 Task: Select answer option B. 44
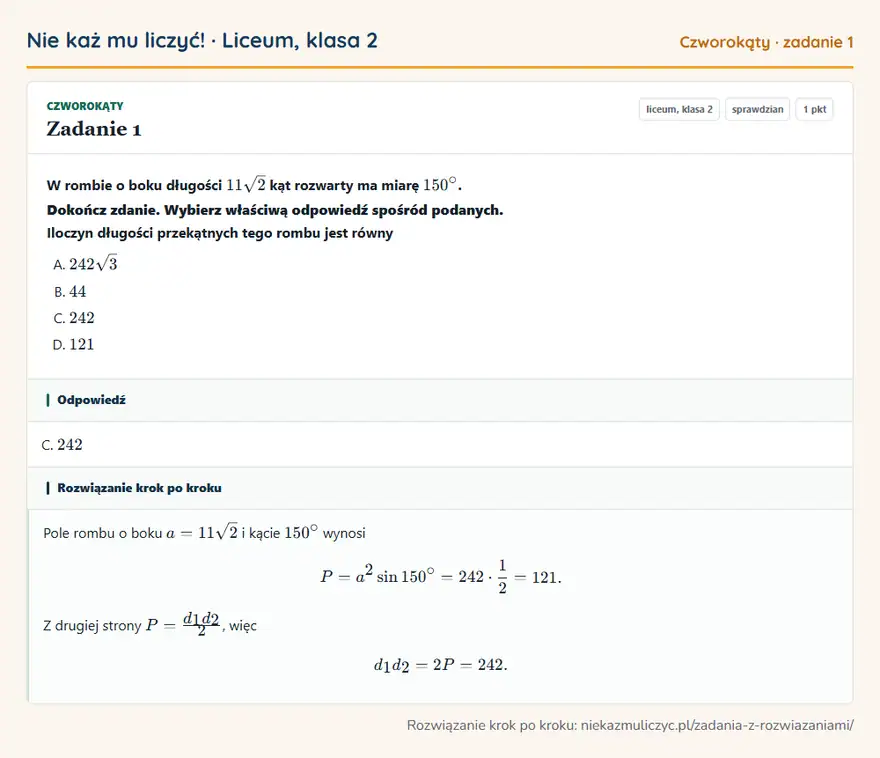(70, 292)
